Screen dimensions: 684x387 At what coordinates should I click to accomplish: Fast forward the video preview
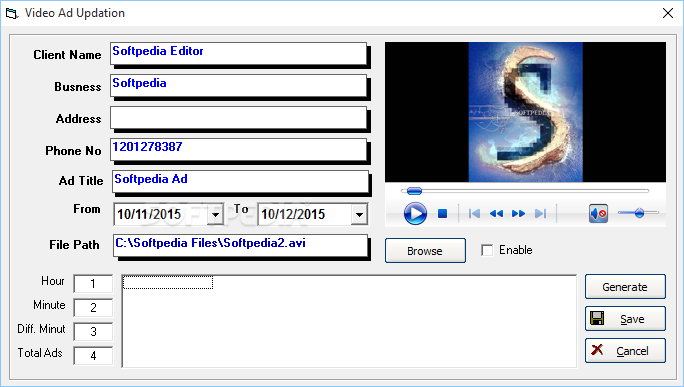click(x=518, y=213)
